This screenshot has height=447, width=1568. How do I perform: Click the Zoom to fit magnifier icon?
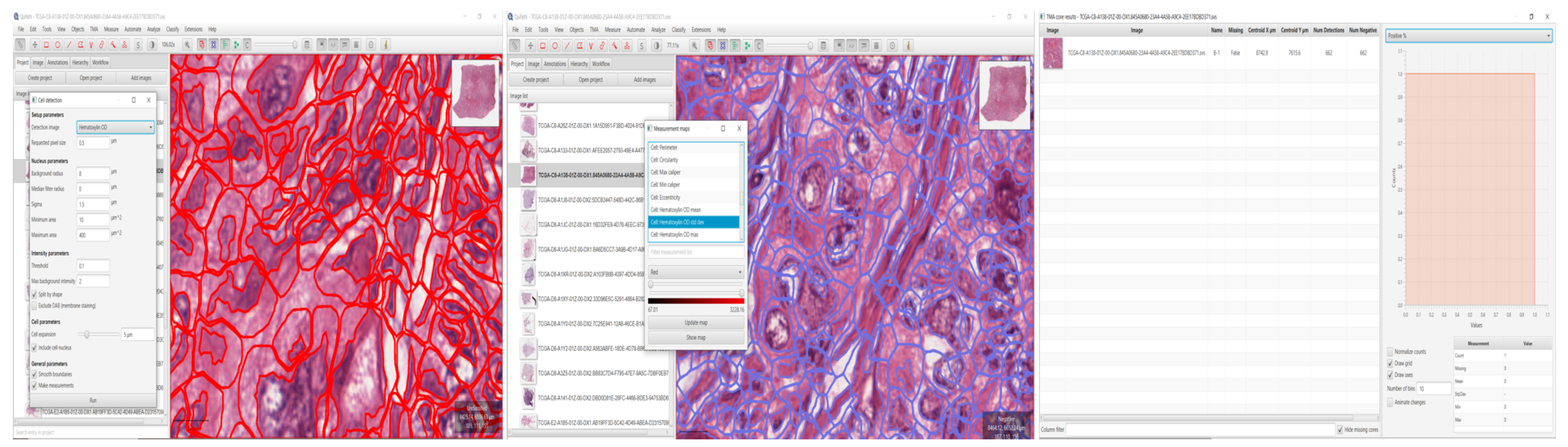tap(187, 45)
